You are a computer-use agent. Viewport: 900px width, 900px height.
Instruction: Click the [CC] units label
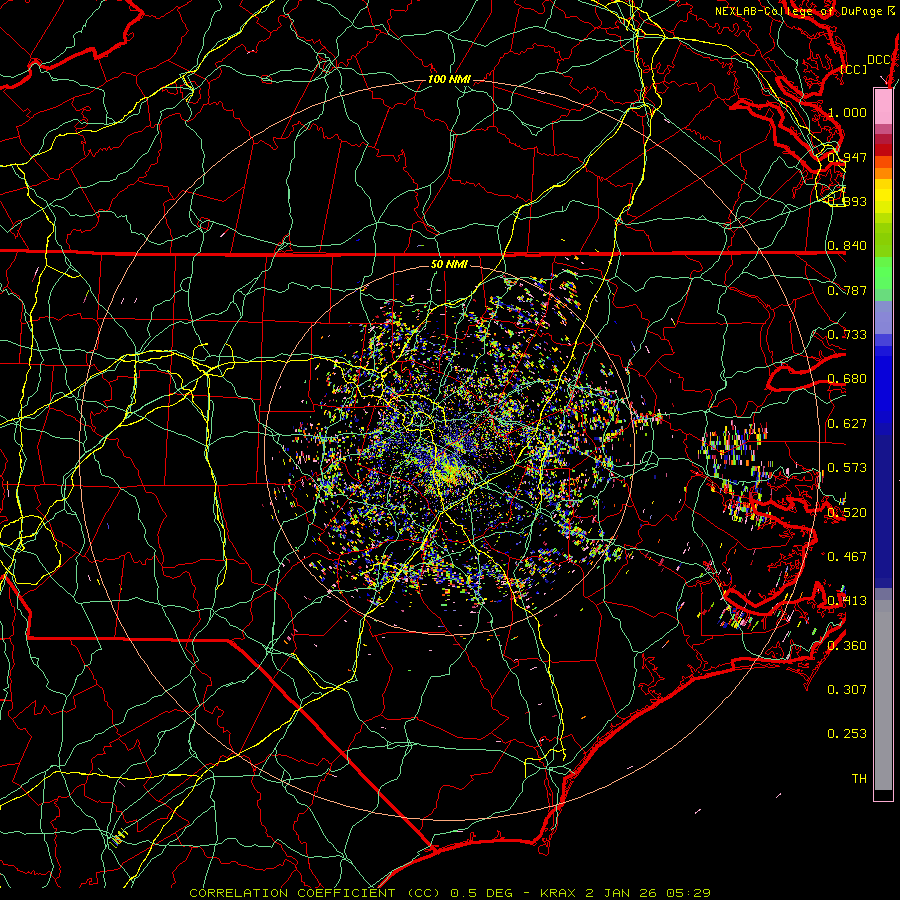(854, 69)
